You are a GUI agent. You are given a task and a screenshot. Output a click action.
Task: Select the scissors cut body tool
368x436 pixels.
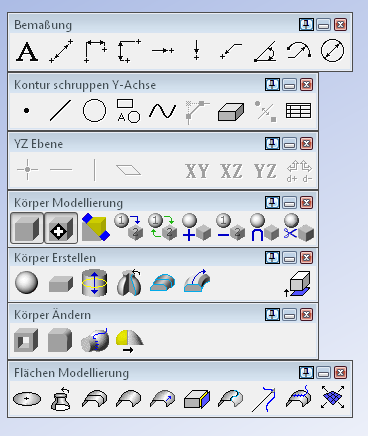(x=299, y=227)
